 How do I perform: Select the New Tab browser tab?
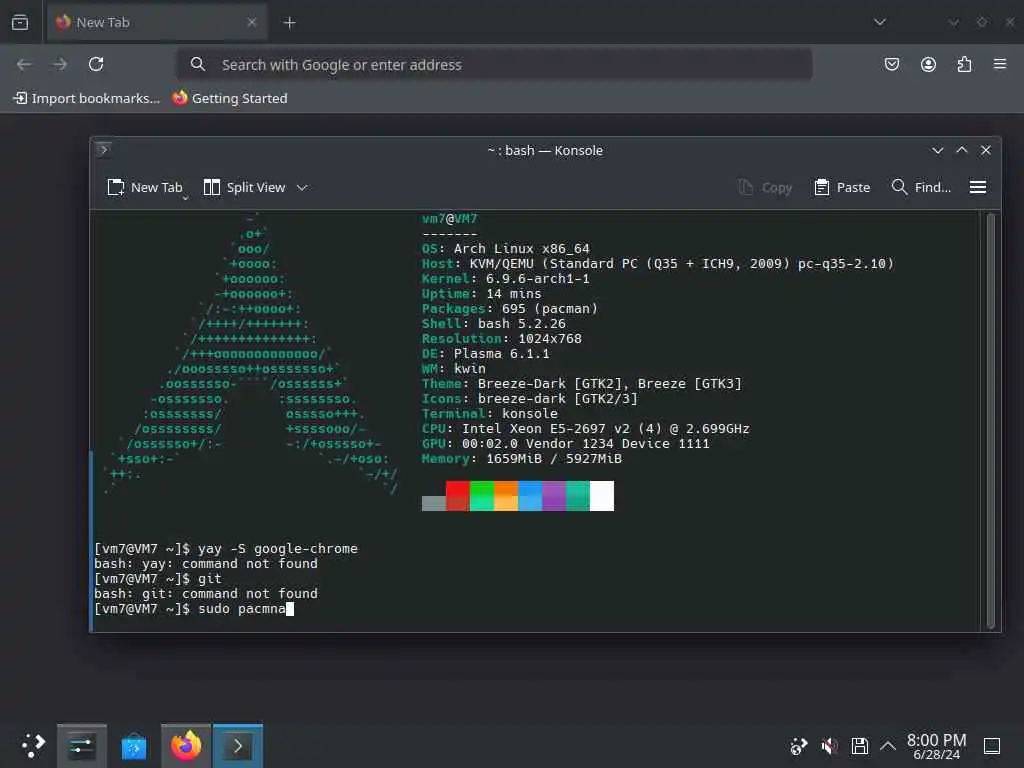click(157, 22)
